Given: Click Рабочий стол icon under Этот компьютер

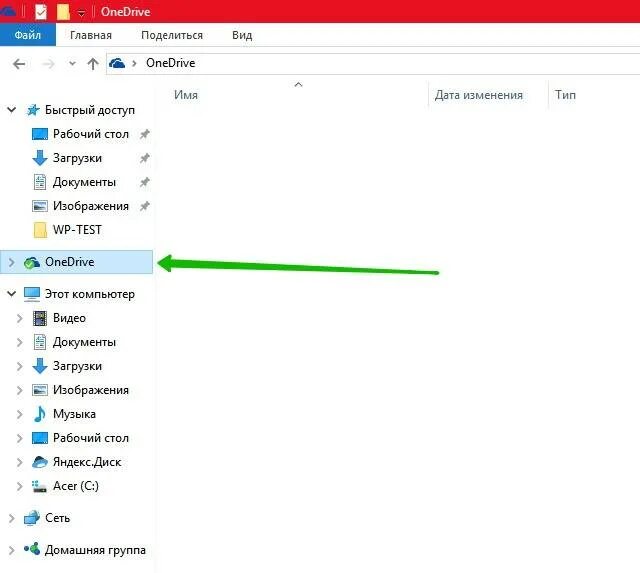Looking at the screenshot, I should 40,438.
